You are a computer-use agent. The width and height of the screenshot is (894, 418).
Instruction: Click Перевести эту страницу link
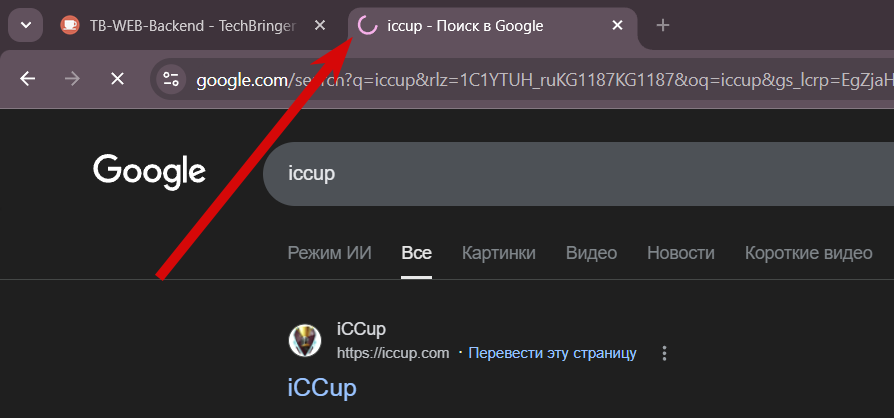pyautogui.click(x=552, y=353)
